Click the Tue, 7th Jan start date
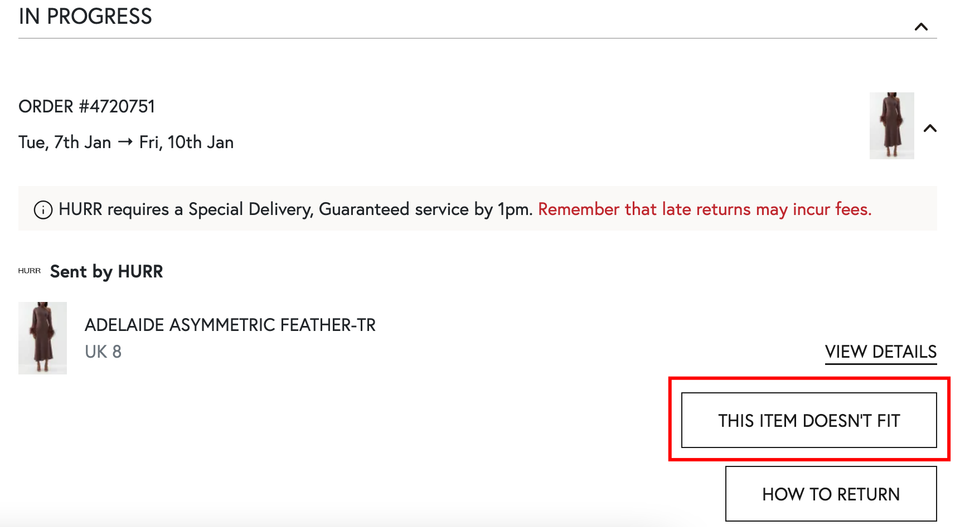This screenshot has height=527, width=960. coord(65,142)
